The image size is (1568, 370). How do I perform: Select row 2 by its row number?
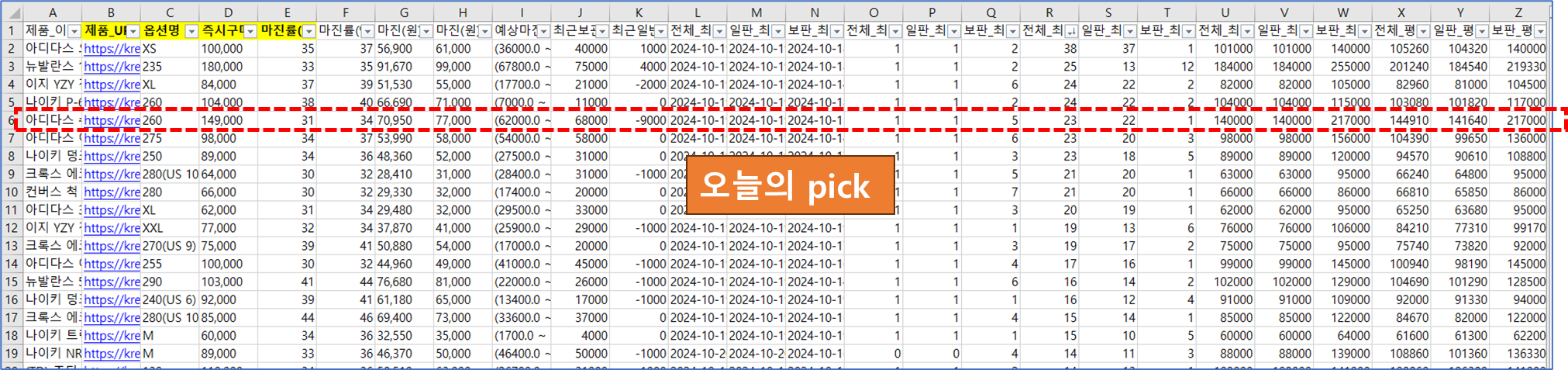(12, 49)
